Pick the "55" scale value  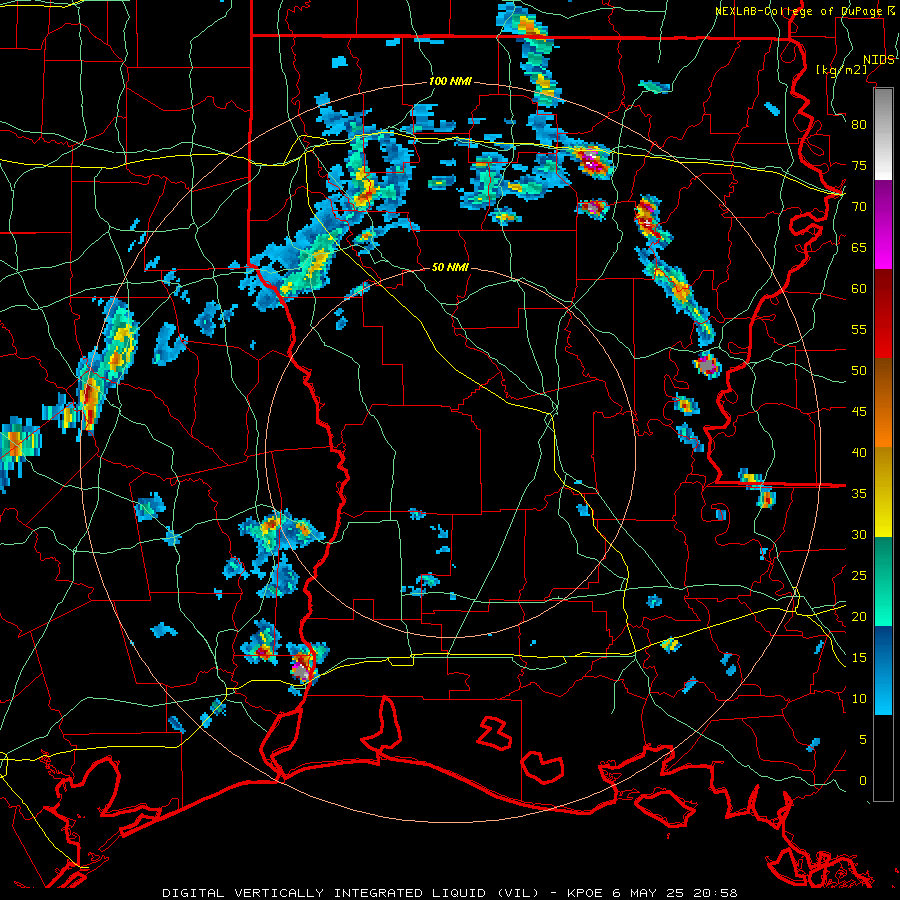[x=859, y=329]
